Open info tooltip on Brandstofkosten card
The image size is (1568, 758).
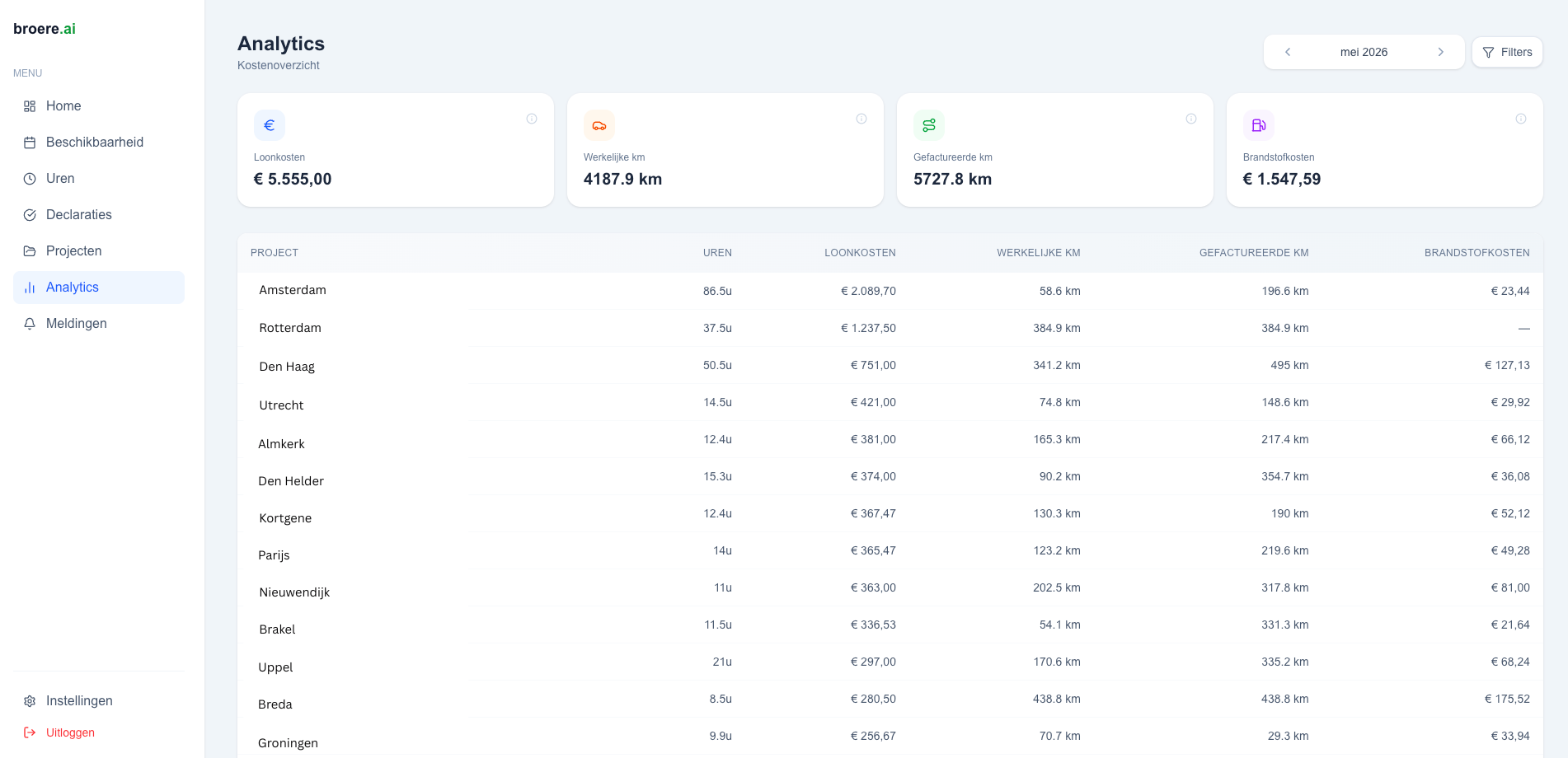point(1521,119)
